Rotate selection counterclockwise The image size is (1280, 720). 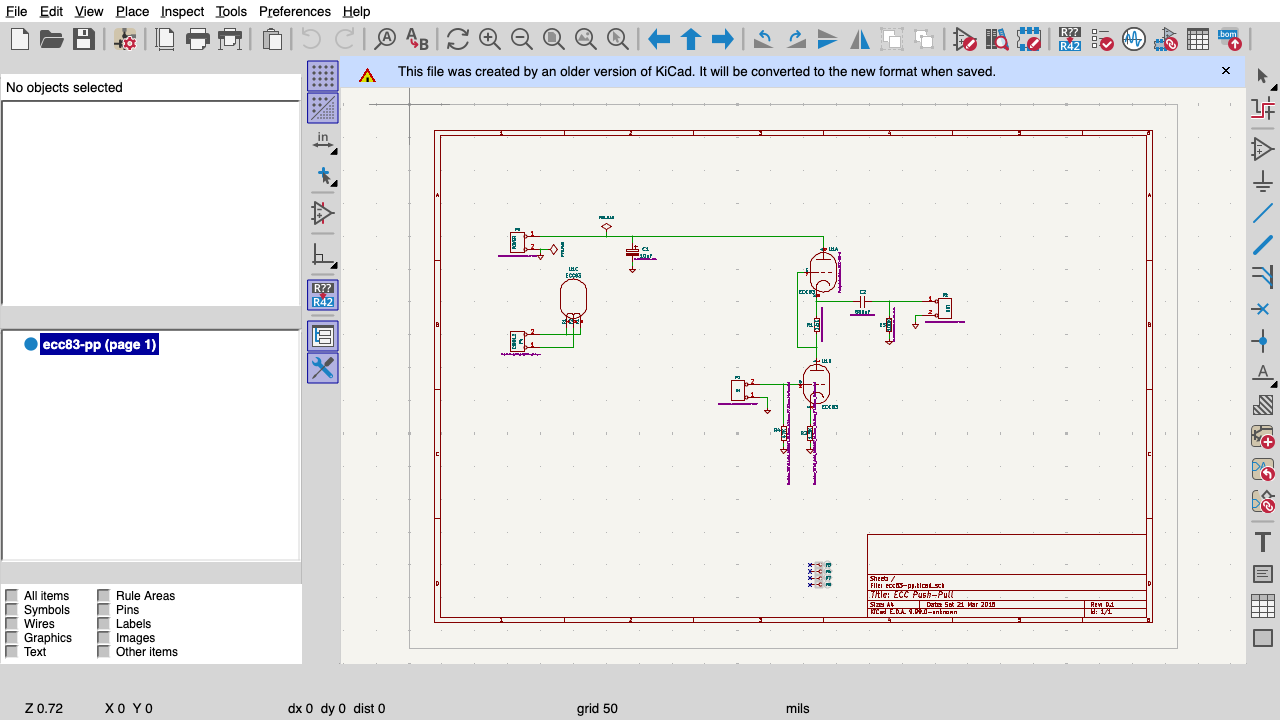[x=764, y=39]
